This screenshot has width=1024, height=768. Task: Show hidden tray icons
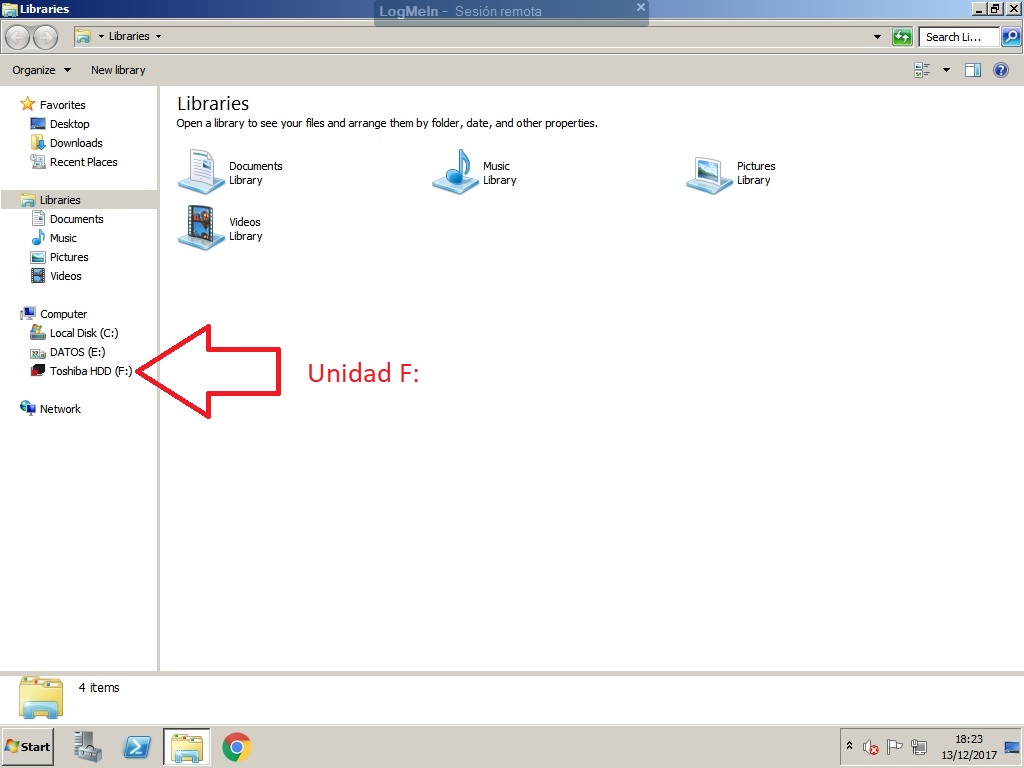click(850, 745)
